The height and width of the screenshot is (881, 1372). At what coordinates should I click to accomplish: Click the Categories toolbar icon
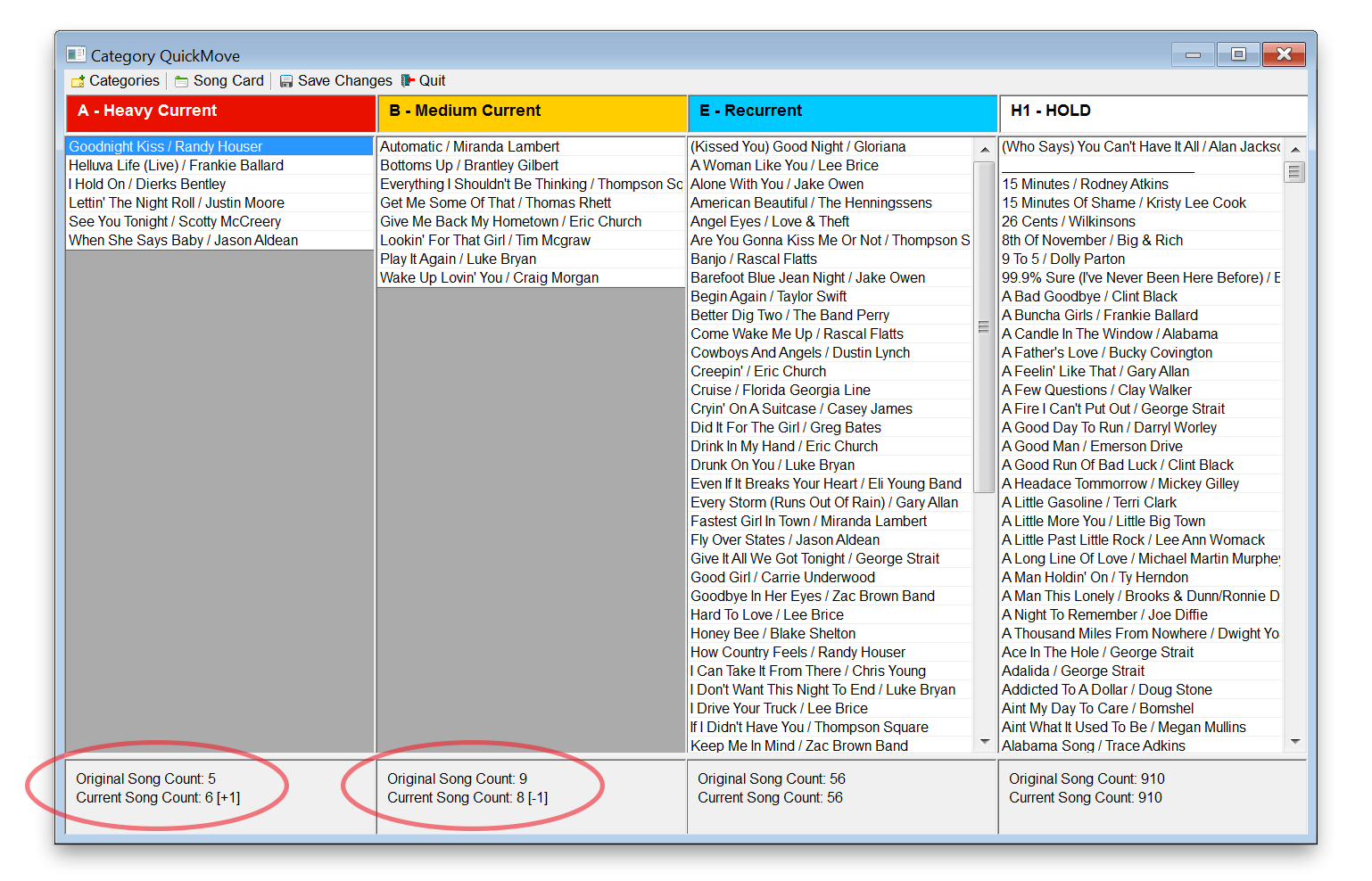pos(79,81)
